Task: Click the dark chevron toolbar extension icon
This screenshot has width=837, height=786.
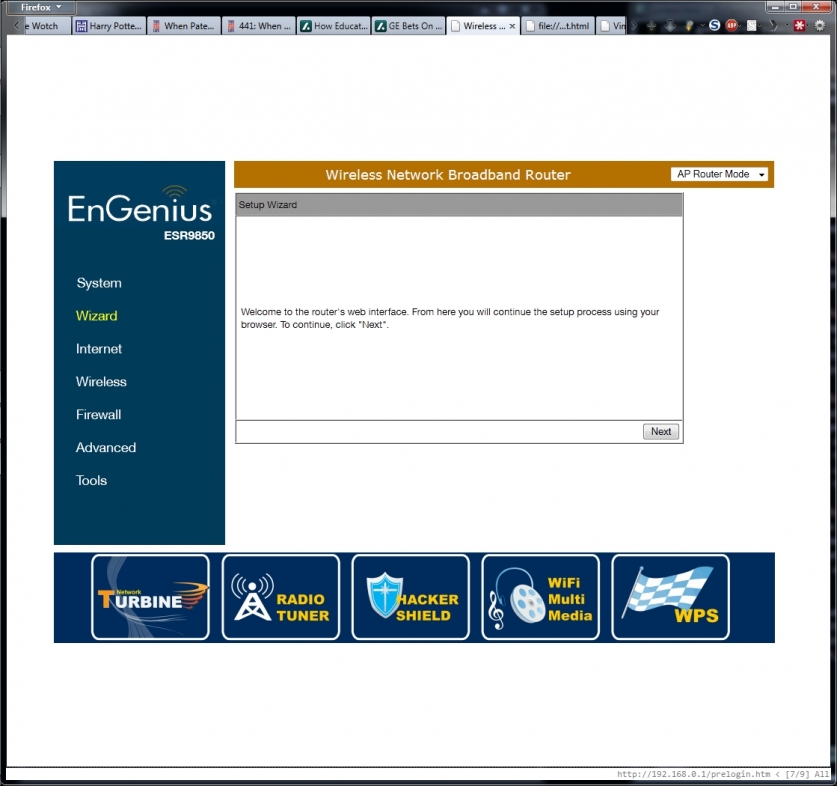Action: [773, 25]
